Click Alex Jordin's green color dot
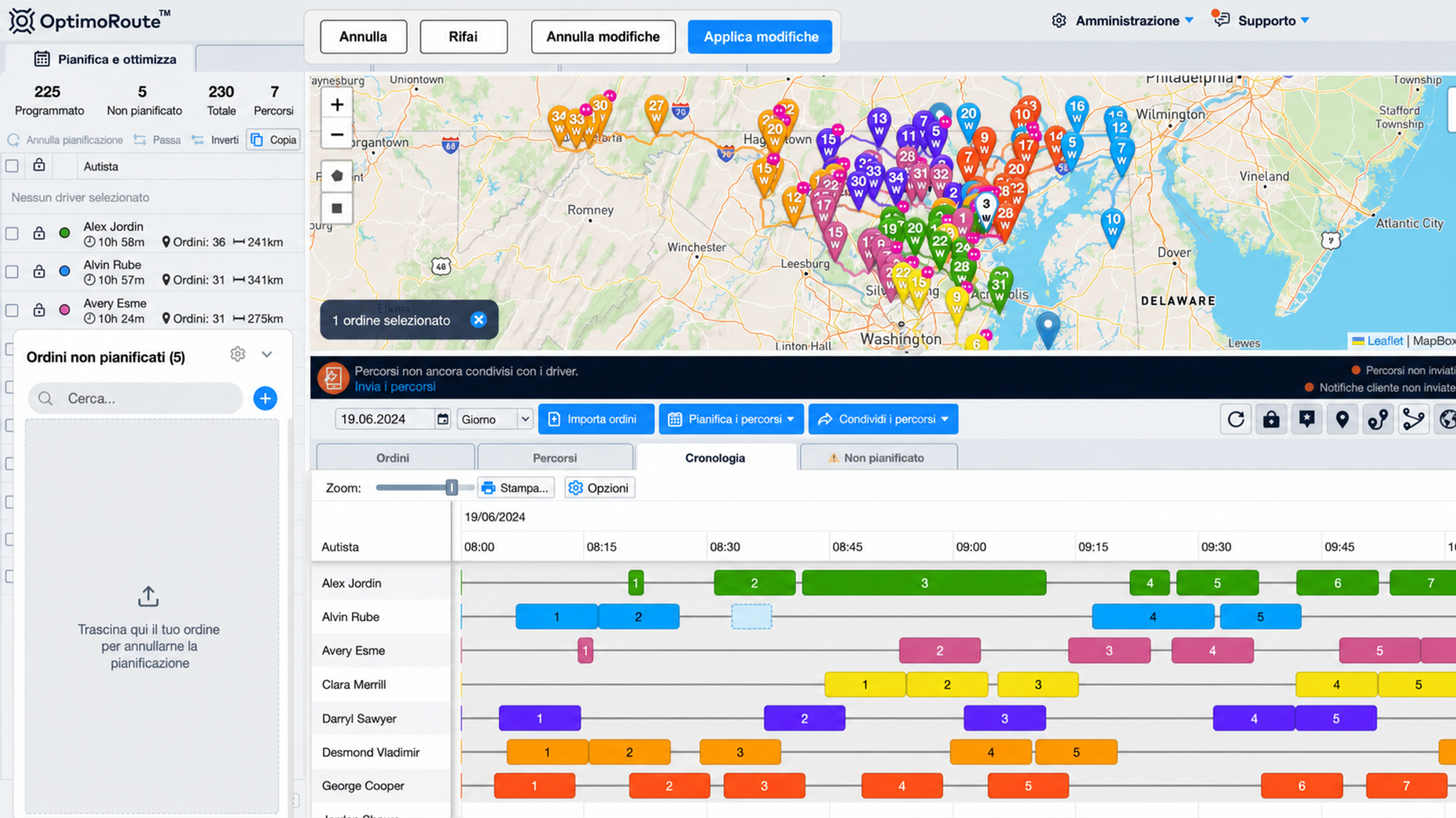1456x818 pixels. (65, 233)
